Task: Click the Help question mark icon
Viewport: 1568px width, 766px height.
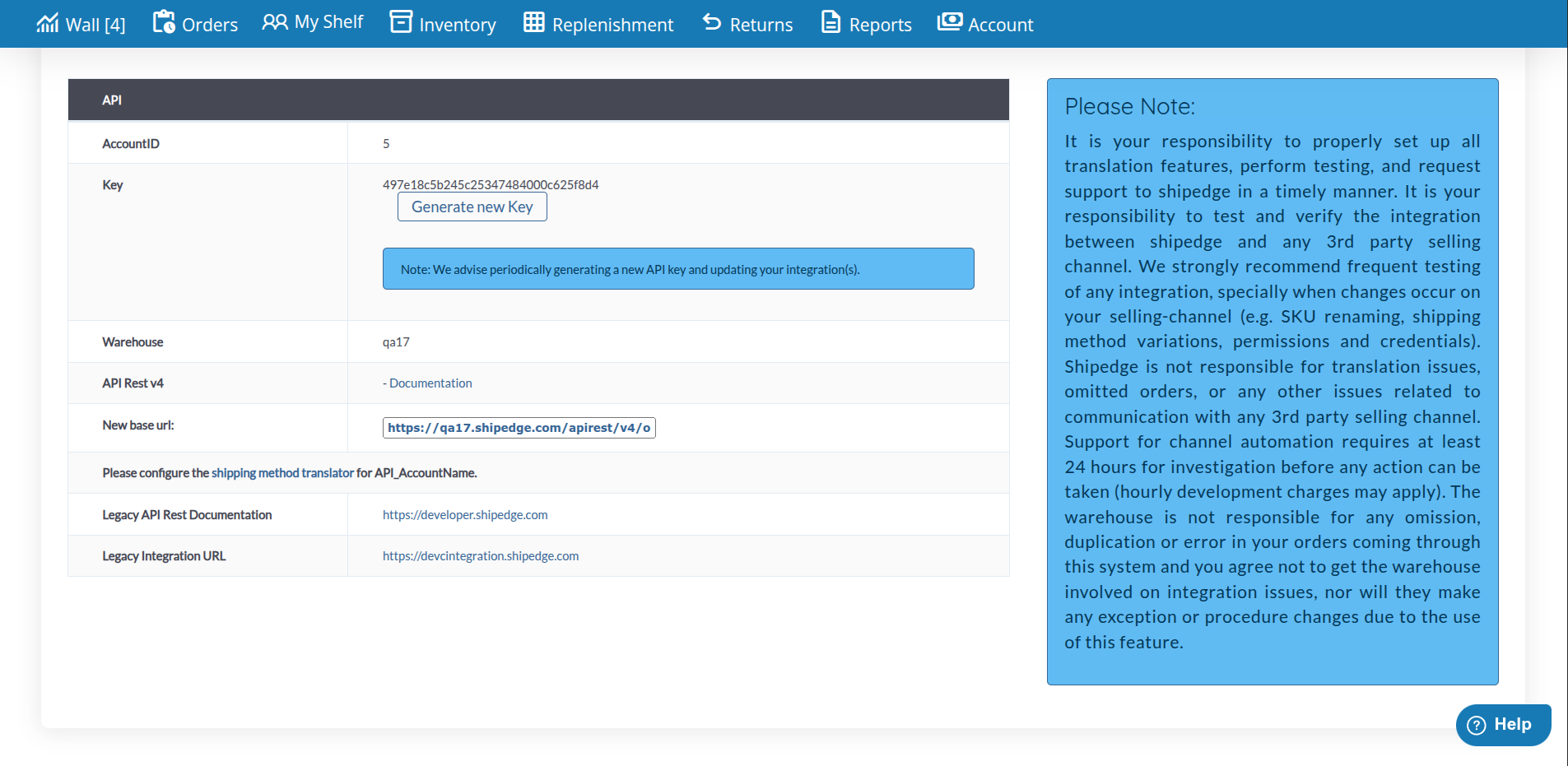Action: 1477,725
